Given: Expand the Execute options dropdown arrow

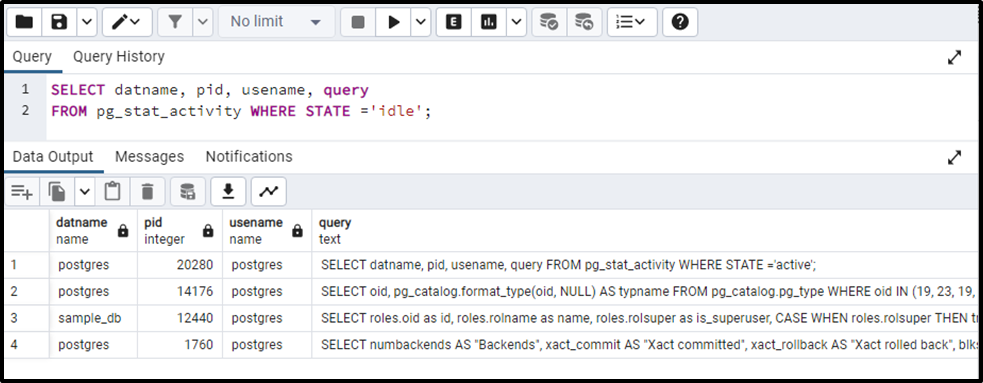Looking at the screenshot, I should 421,23.
